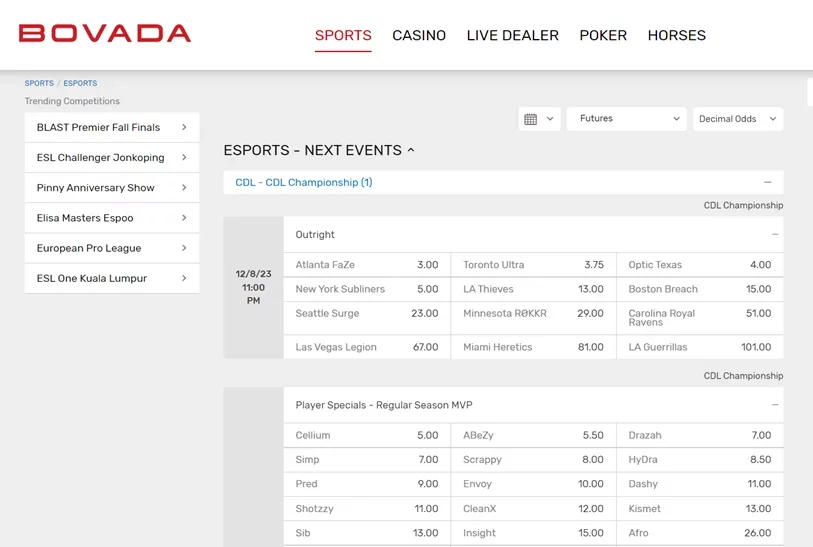Choose Las Vegas Legion at 67.00

367,347
